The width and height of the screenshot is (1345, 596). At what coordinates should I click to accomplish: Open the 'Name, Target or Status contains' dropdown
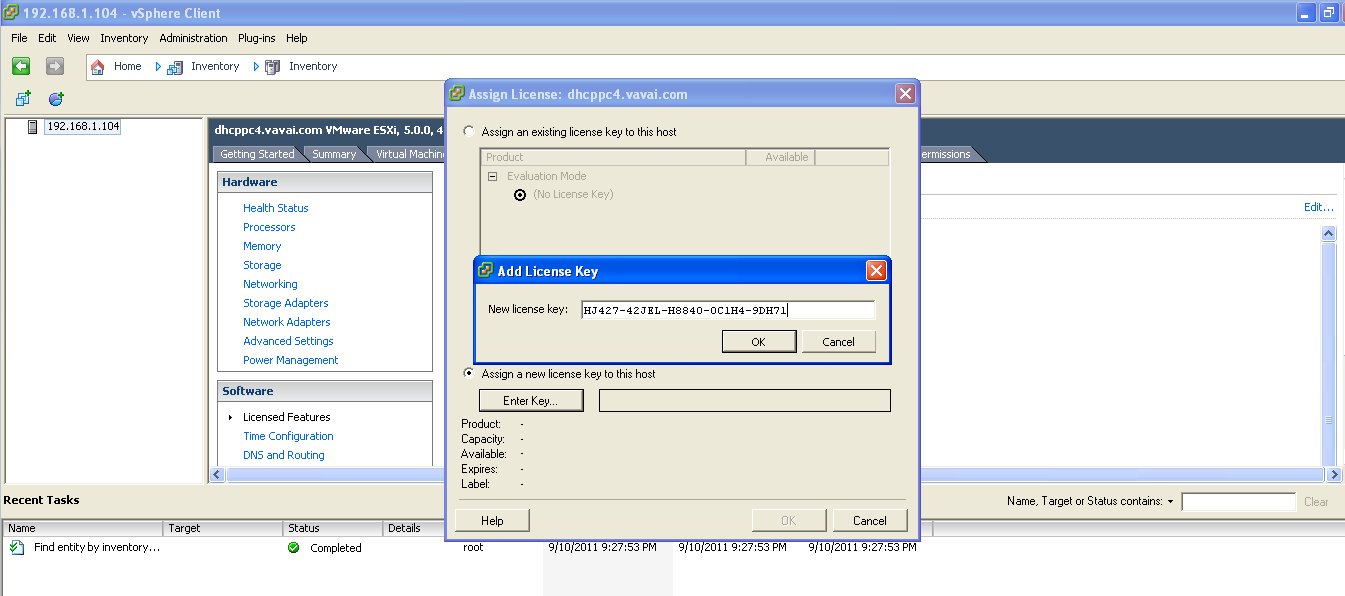coord(1170,501)
